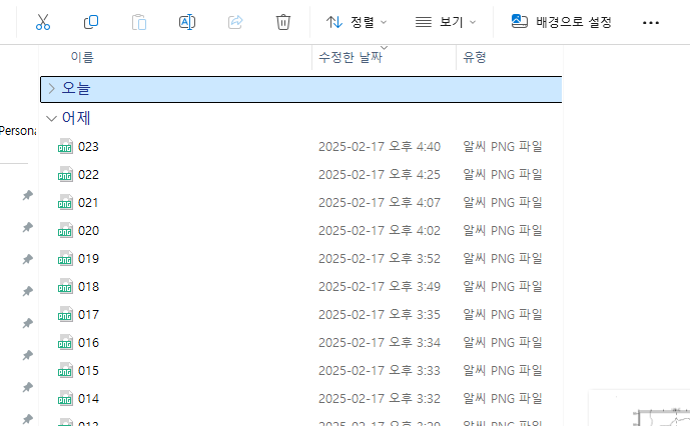Click 알씨 PNG 파일 type for file 014
Screen dimensions: 690x426
point(502,399)
